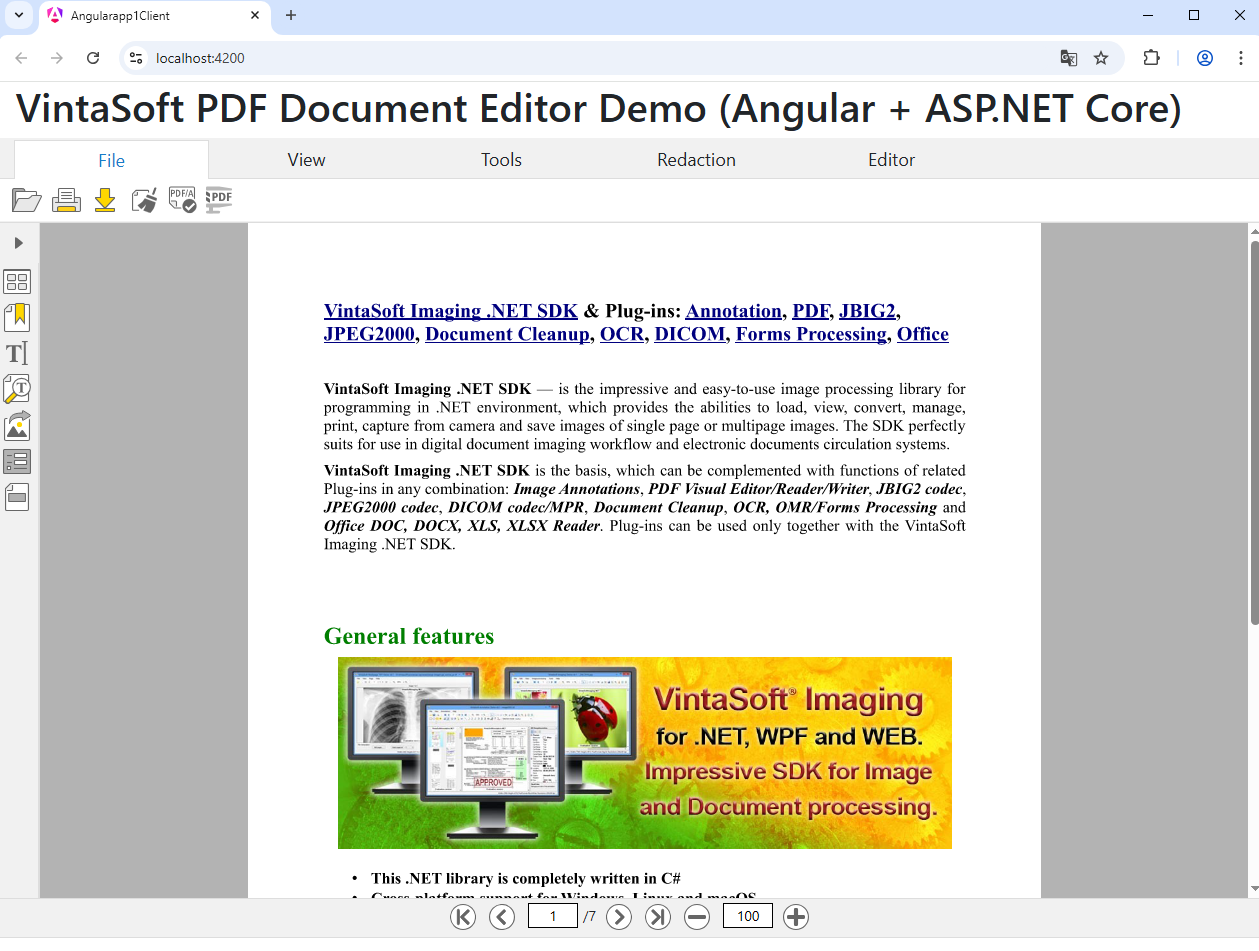The height and width of the screenshot is (951, 1259).
Task: Open the bookmarks panel icon
Action: click(17, 317)
